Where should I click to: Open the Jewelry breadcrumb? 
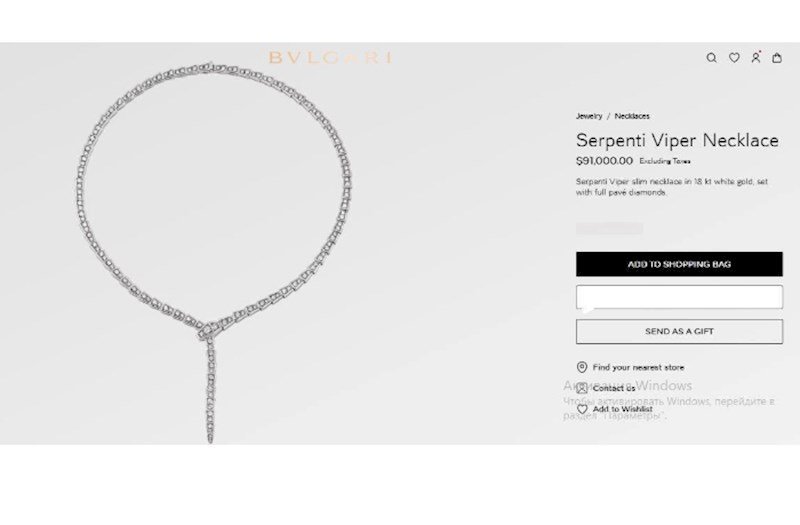pyautogui.click(x=589, y=116)
